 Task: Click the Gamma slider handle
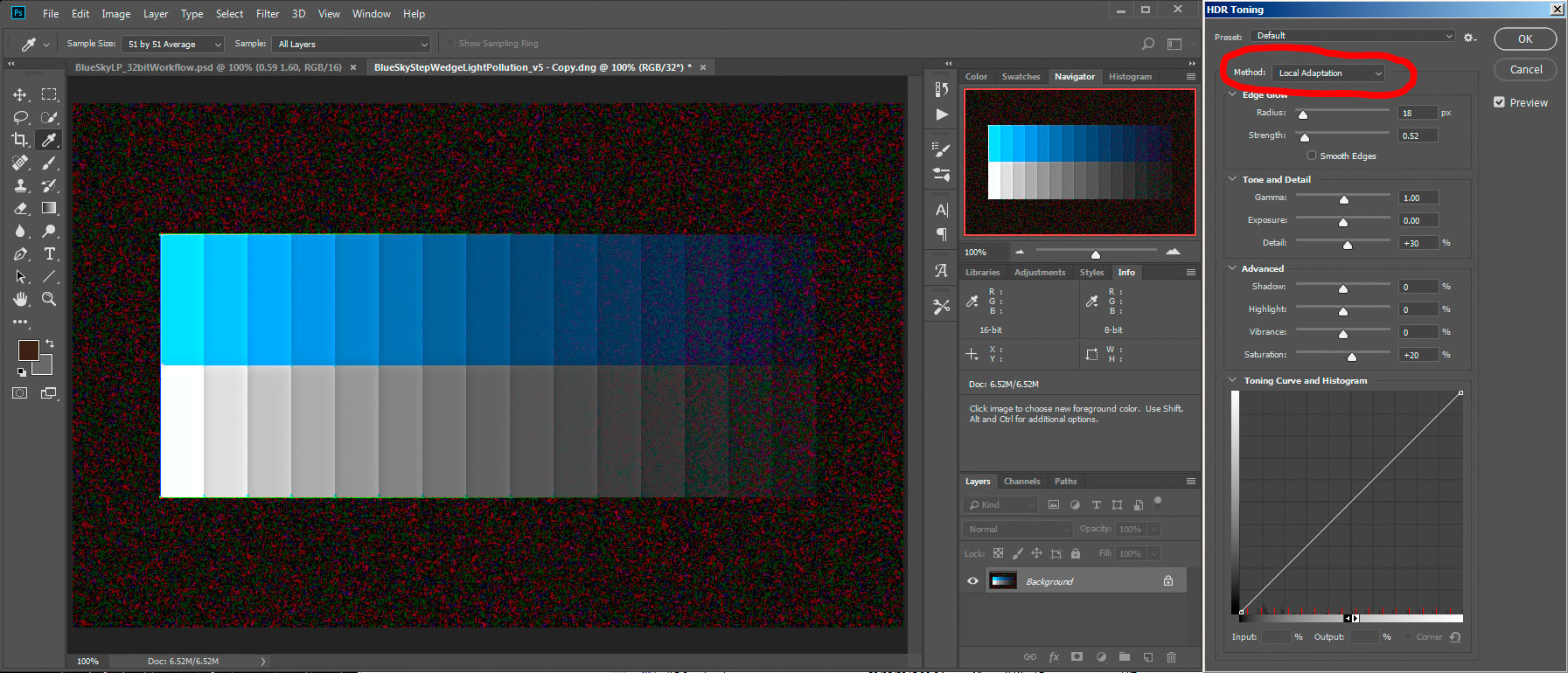point(1344,200)
